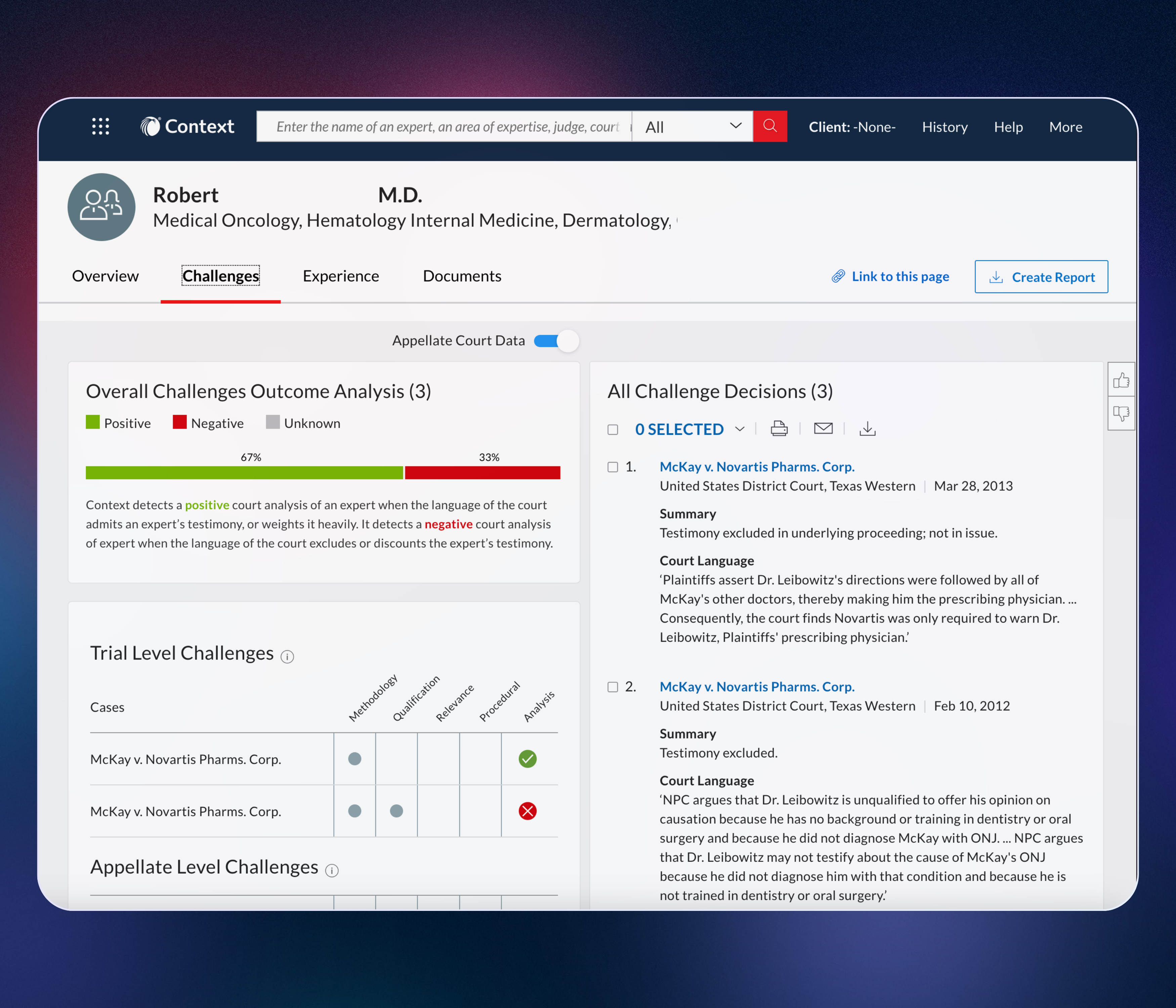Screen dimensions: 1176x1008
Task: Click the Unknown legend gray swatch
Action: [x=272, y=422]
